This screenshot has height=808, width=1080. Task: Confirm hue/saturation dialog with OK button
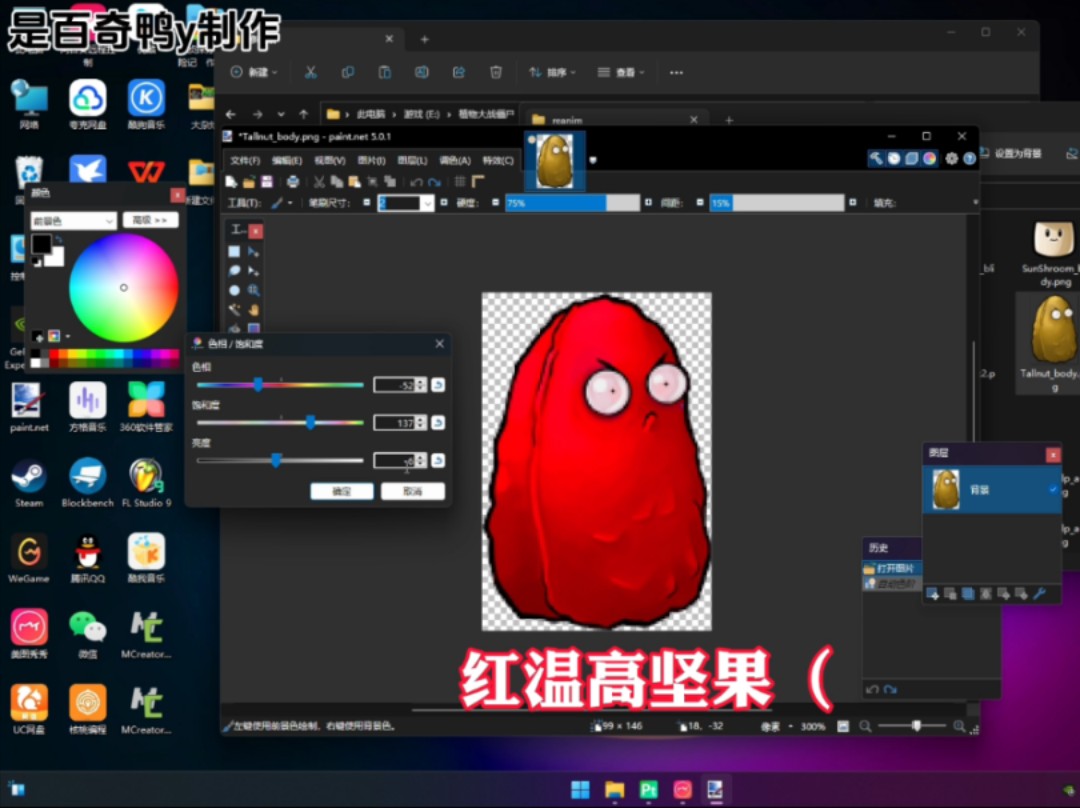pyautogui.click(x=342, y=491)
